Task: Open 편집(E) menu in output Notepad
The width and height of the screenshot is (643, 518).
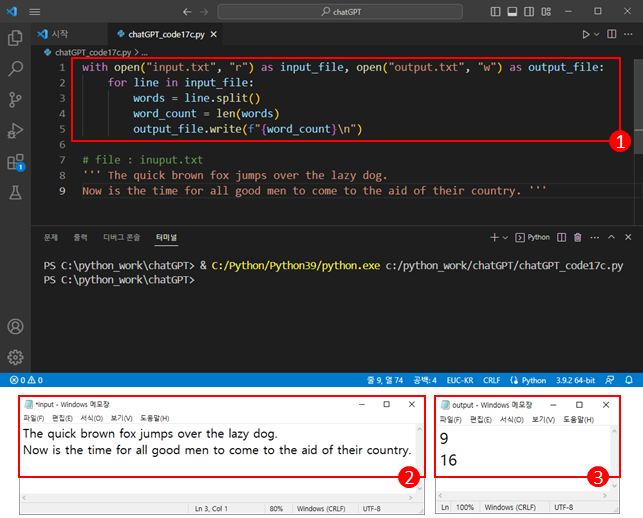Action: (481, 419)
